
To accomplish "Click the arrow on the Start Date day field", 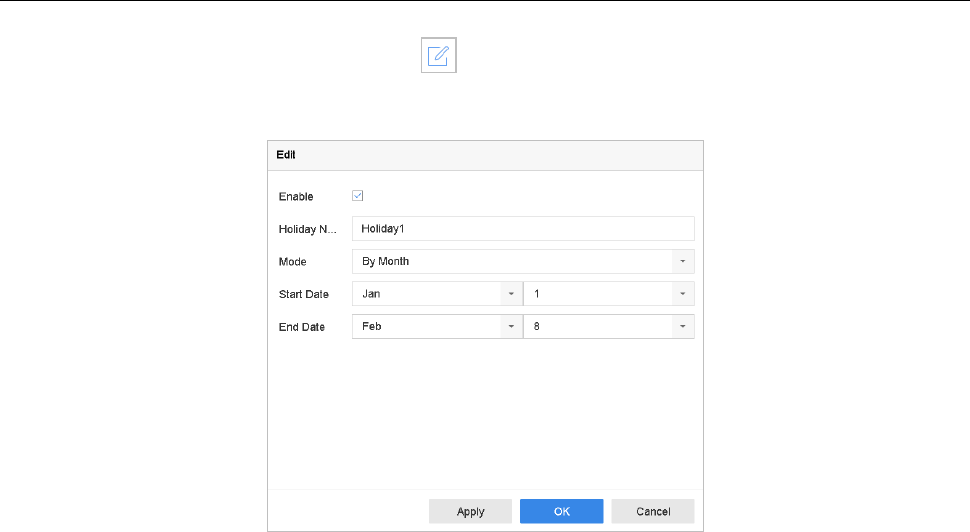I will [x=683, y=295].
